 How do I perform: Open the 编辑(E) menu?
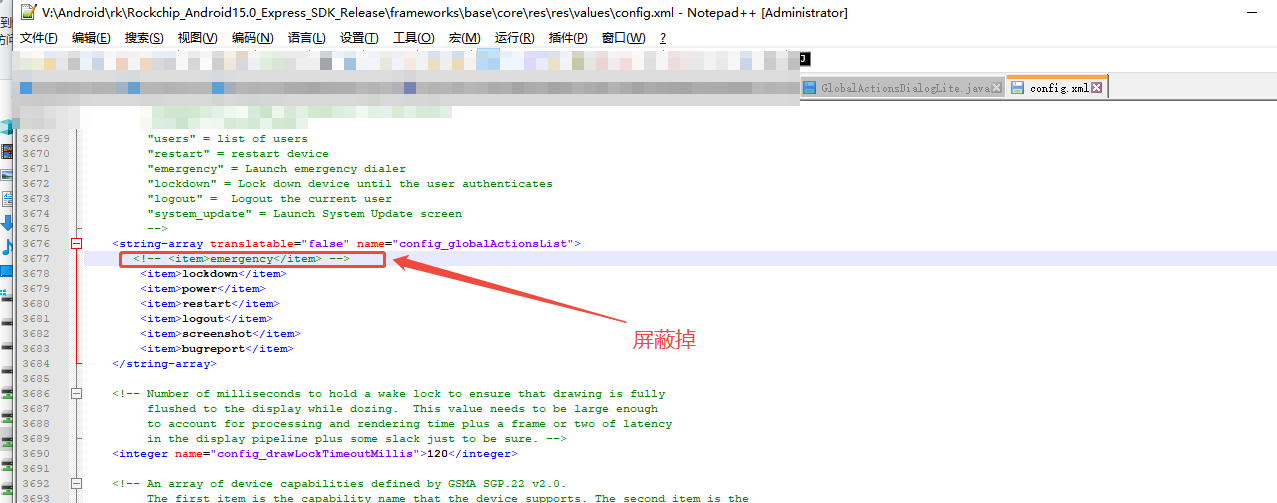coord(91,38)
